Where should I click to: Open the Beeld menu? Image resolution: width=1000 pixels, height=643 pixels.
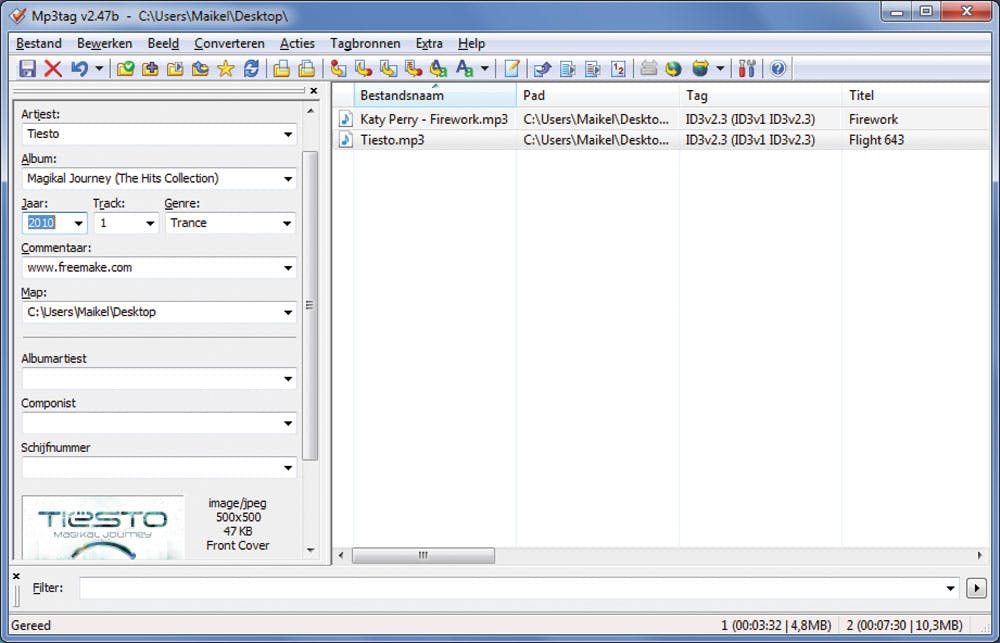click(163, 43)
